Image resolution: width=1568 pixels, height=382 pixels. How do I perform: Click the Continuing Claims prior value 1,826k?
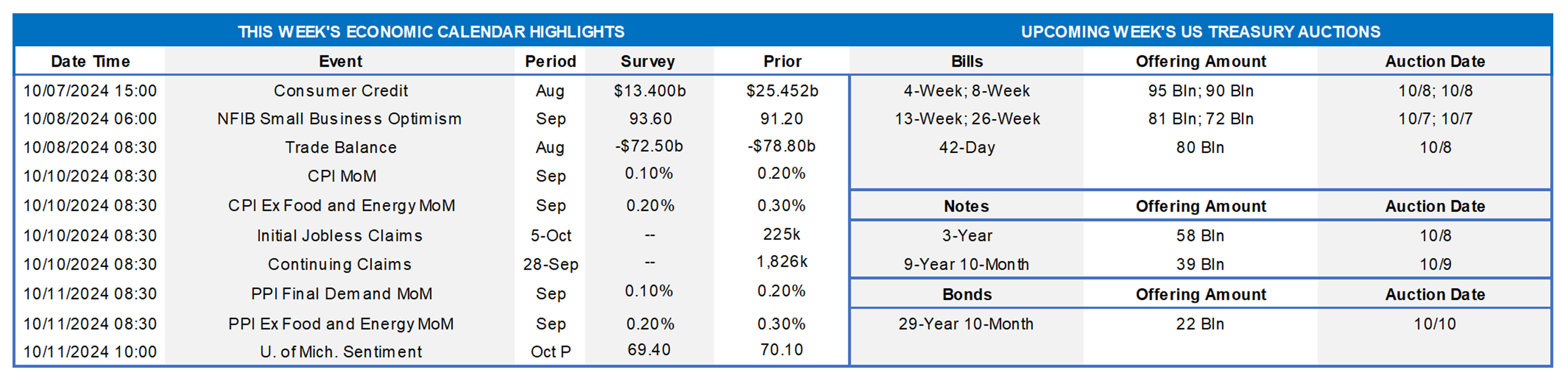click(782, 262)
